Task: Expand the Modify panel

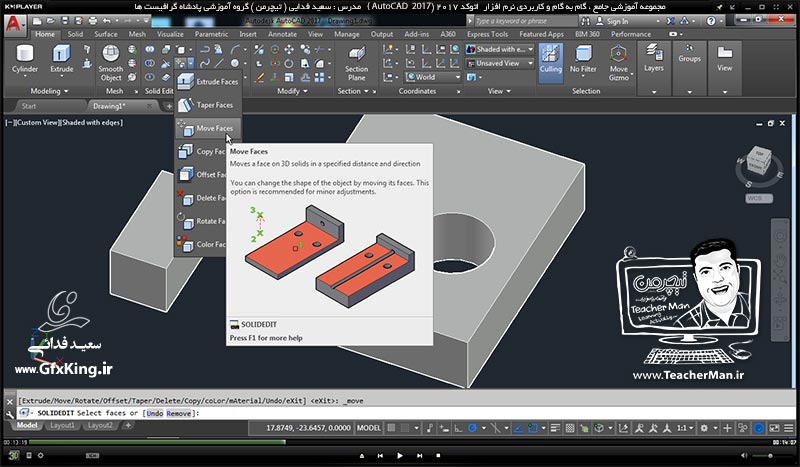Action: (x=292, y=91)
